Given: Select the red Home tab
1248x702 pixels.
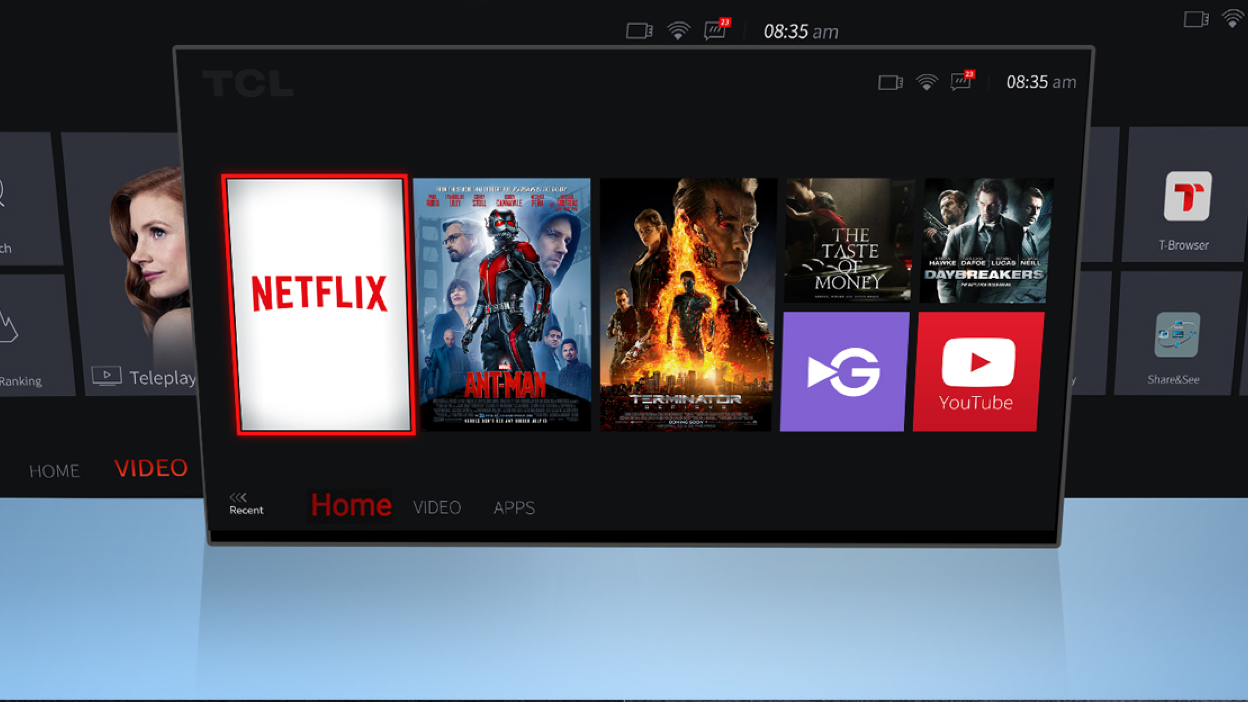Looking at the screenshot, I should (350, 505).
